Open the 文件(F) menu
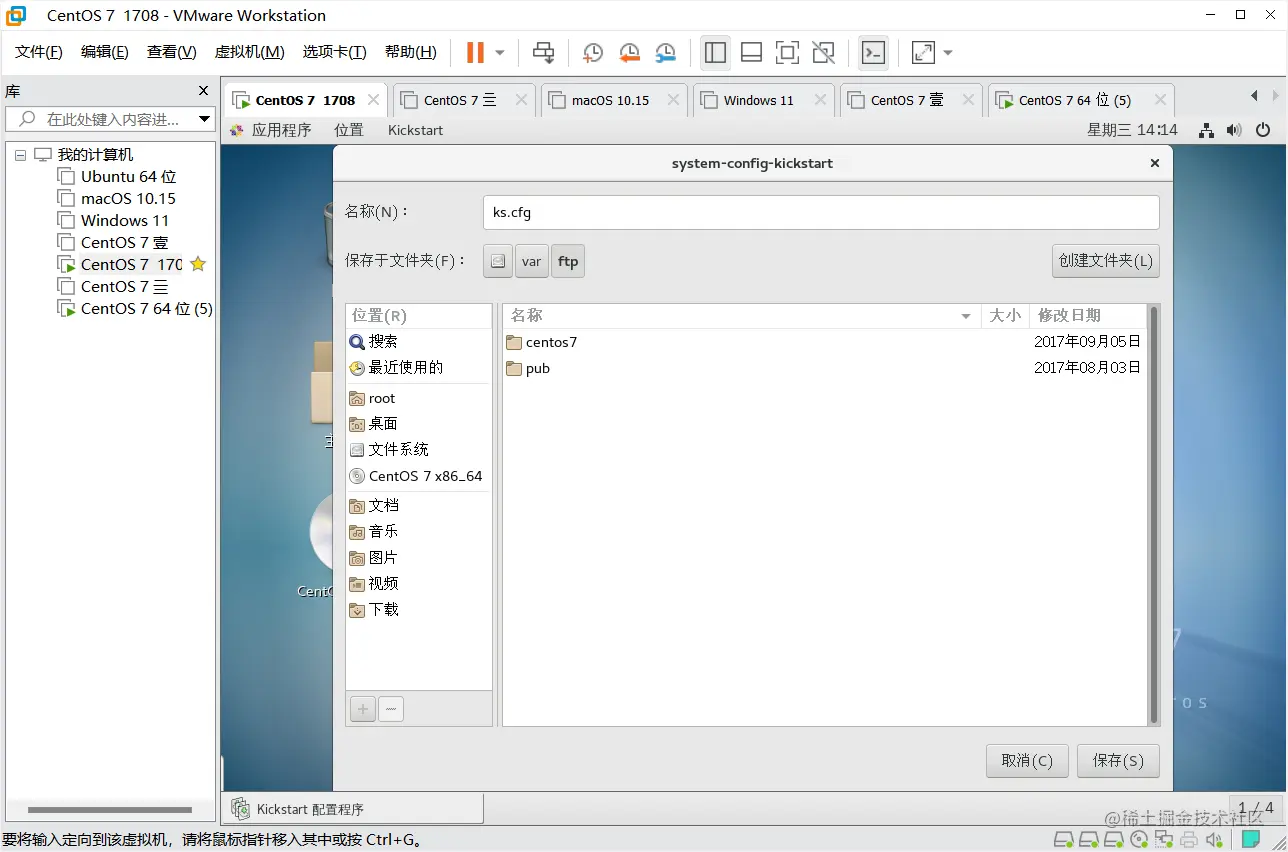The image size is (1288, 852). 39,52
